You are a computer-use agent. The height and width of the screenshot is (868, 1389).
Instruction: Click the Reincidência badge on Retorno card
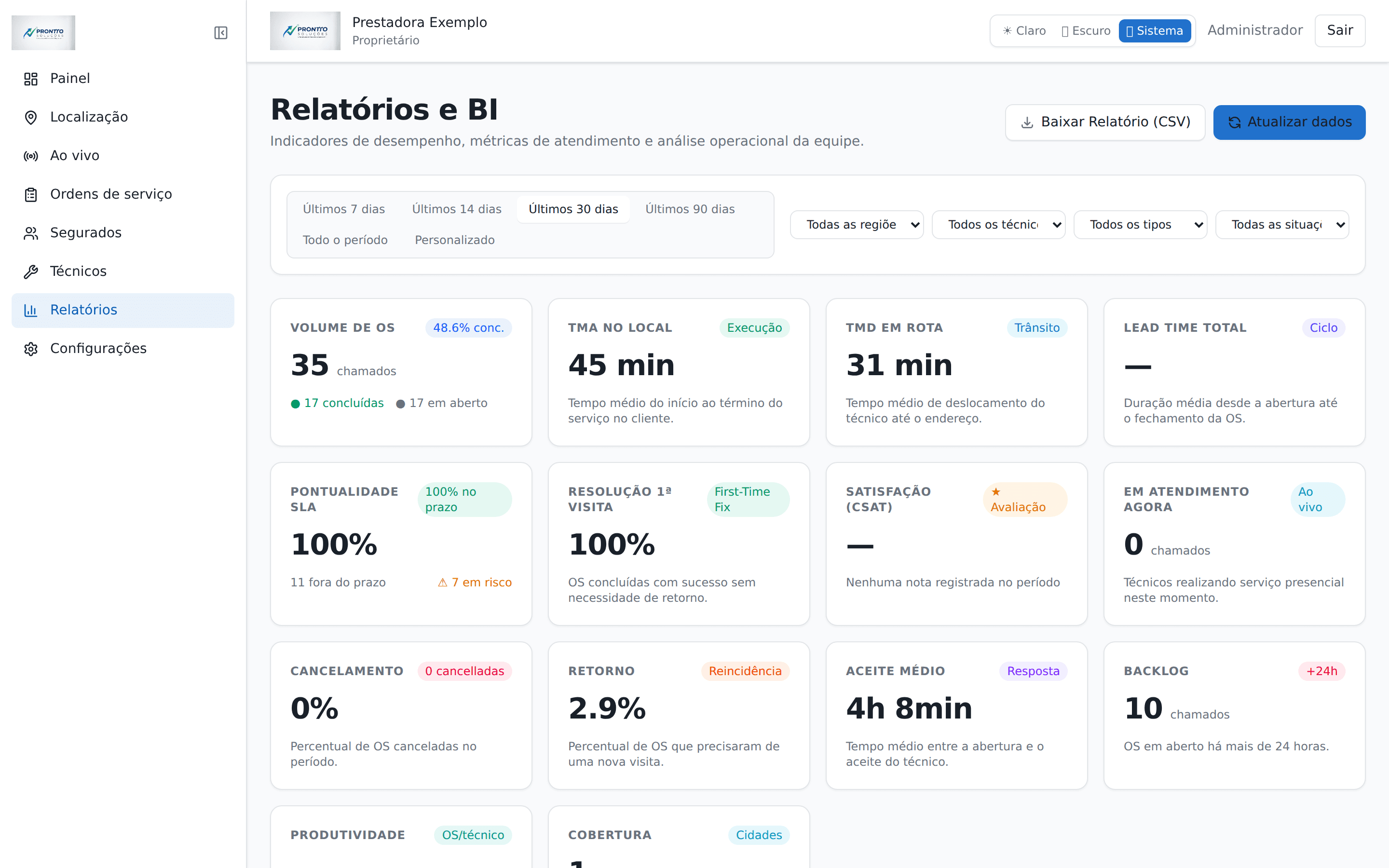pos(745,671)
